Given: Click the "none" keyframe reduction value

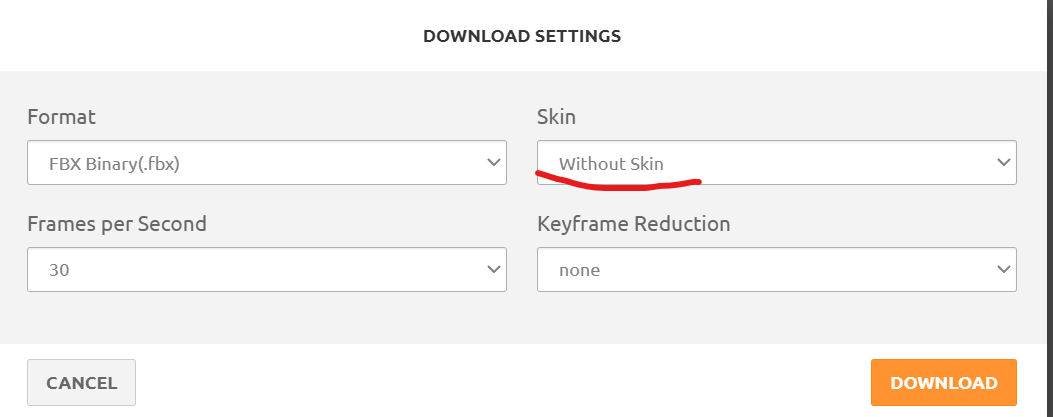Looking at the screenshot, I should click(x=579, y=270).
